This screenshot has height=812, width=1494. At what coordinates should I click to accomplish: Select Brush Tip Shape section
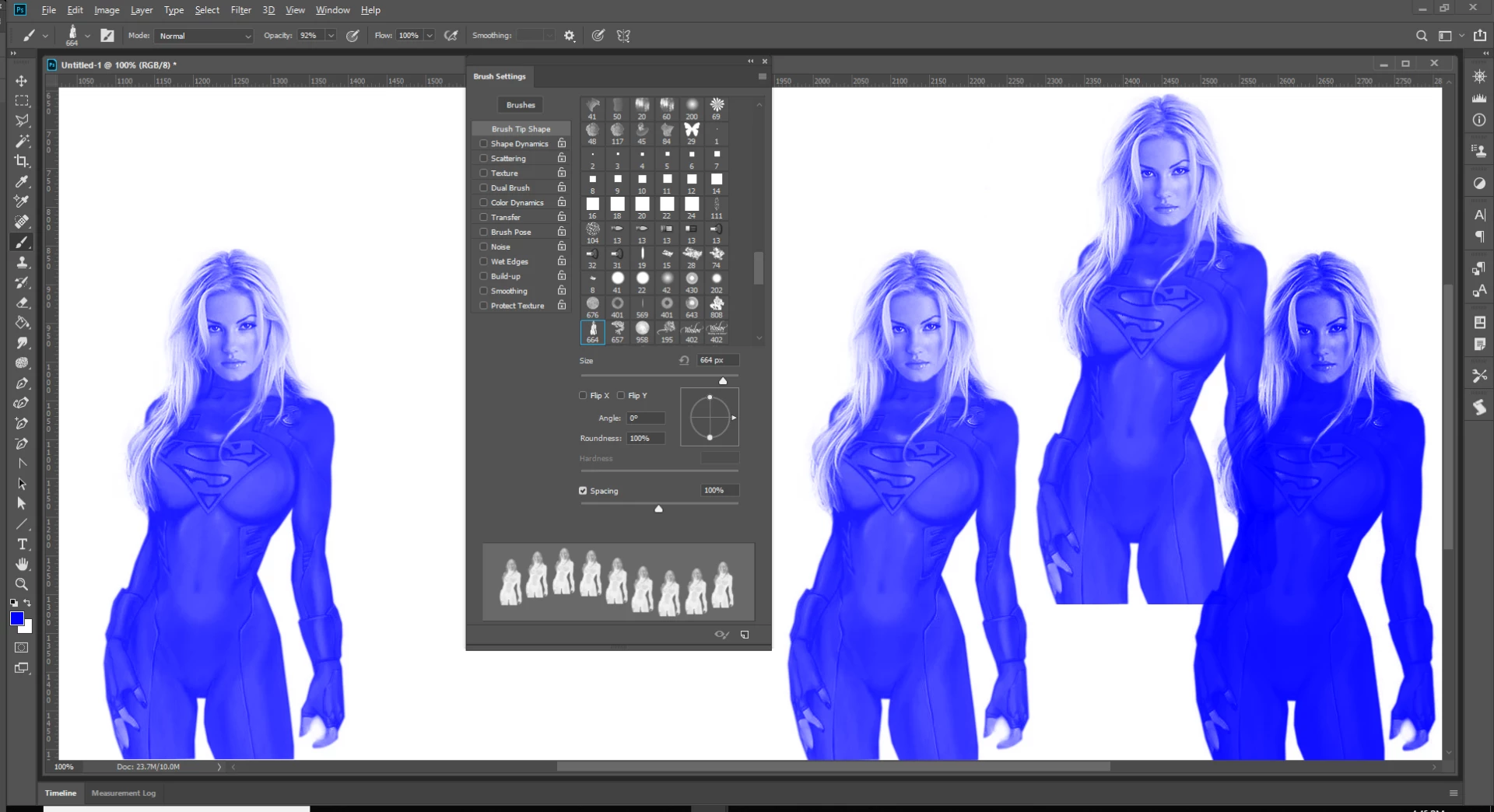521,129
